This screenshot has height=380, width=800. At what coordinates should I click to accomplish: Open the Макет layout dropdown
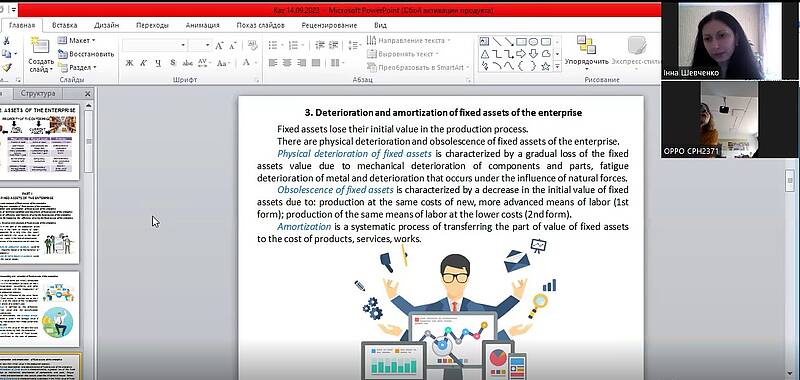(77, 40)
